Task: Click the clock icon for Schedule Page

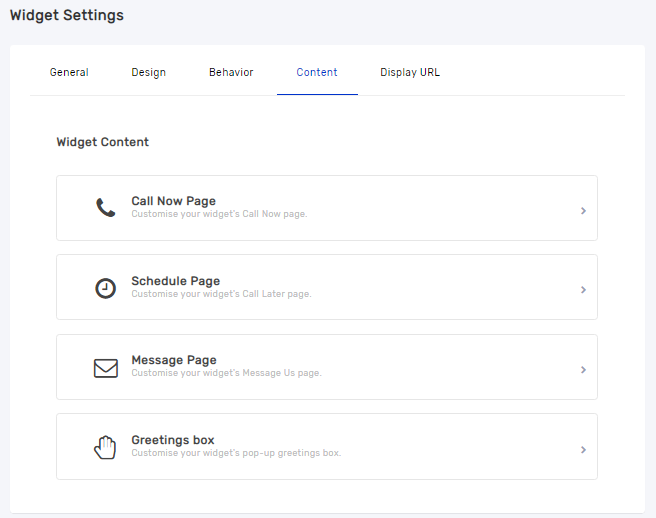Action: (x=105, y=288)
